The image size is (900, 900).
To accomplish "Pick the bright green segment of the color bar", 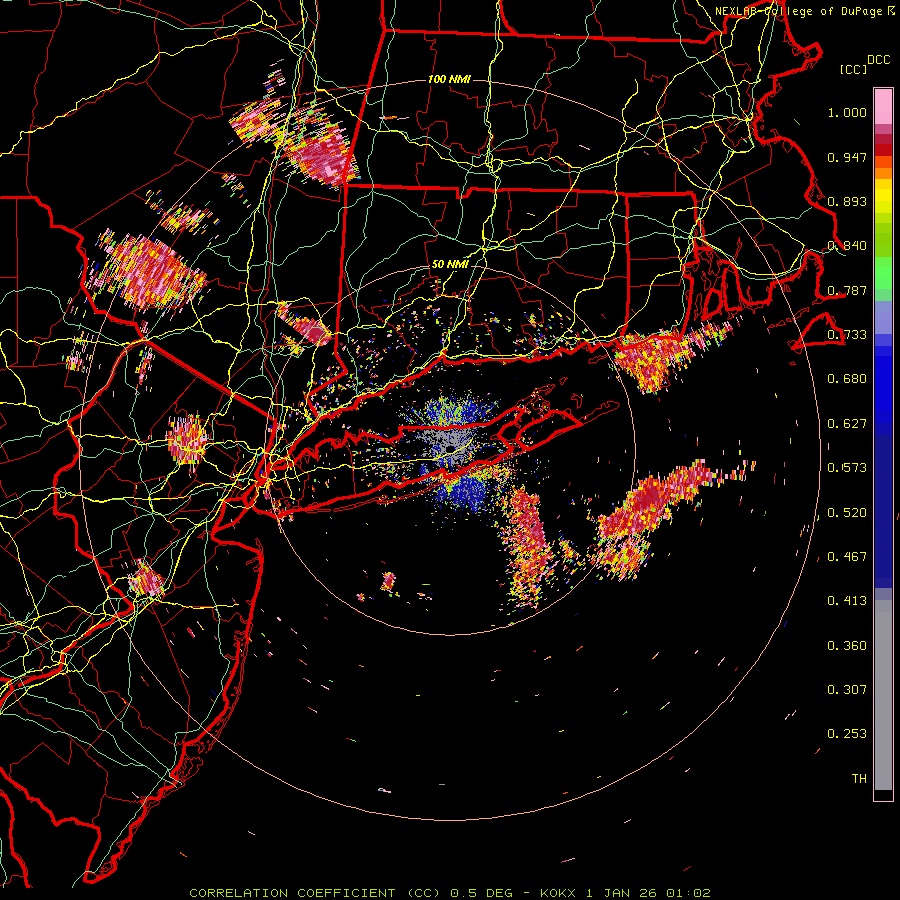I will tap(883, 273).
